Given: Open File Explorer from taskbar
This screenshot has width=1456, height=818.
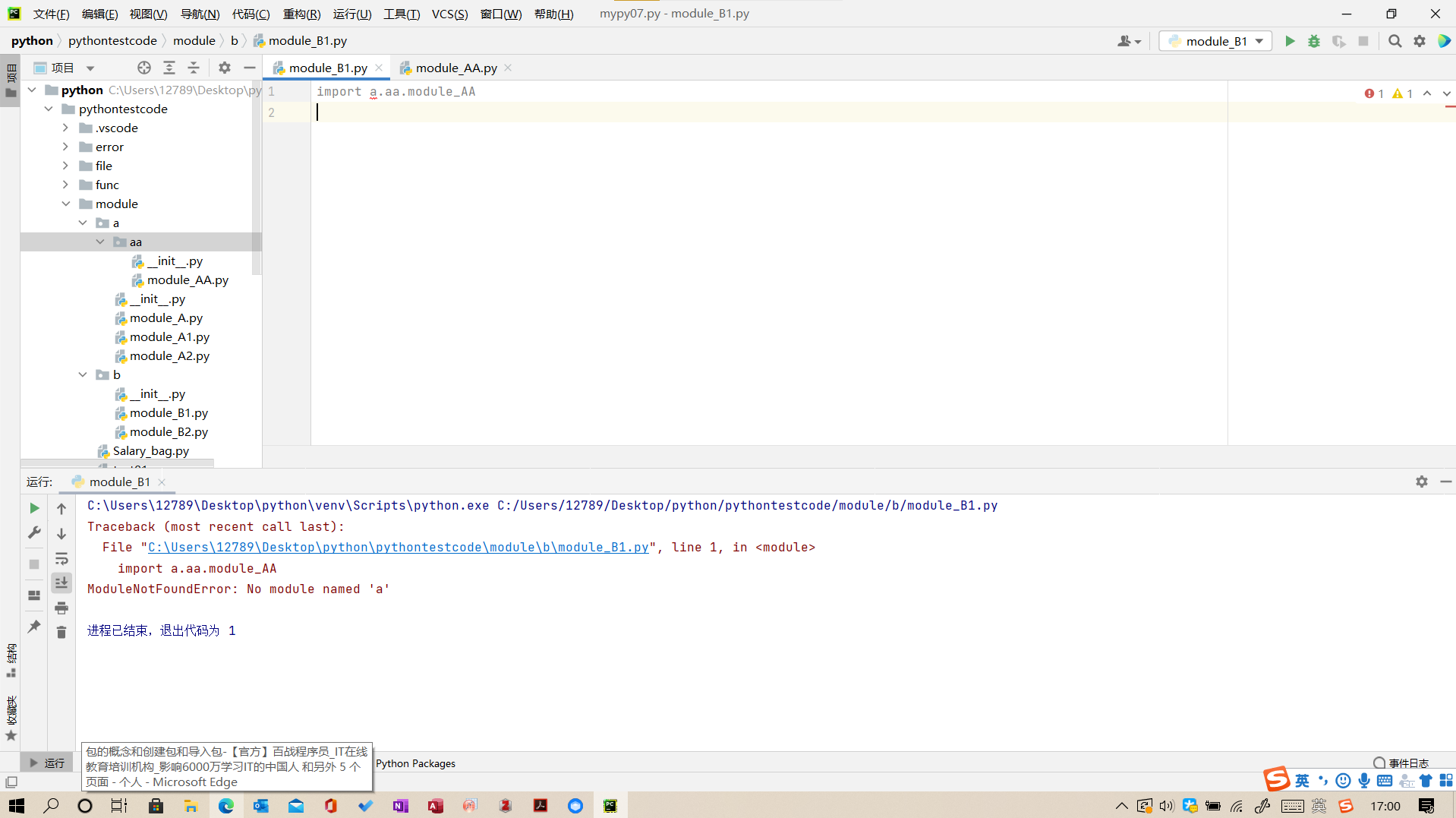Looking at the screenshot, I should (191, 806).
